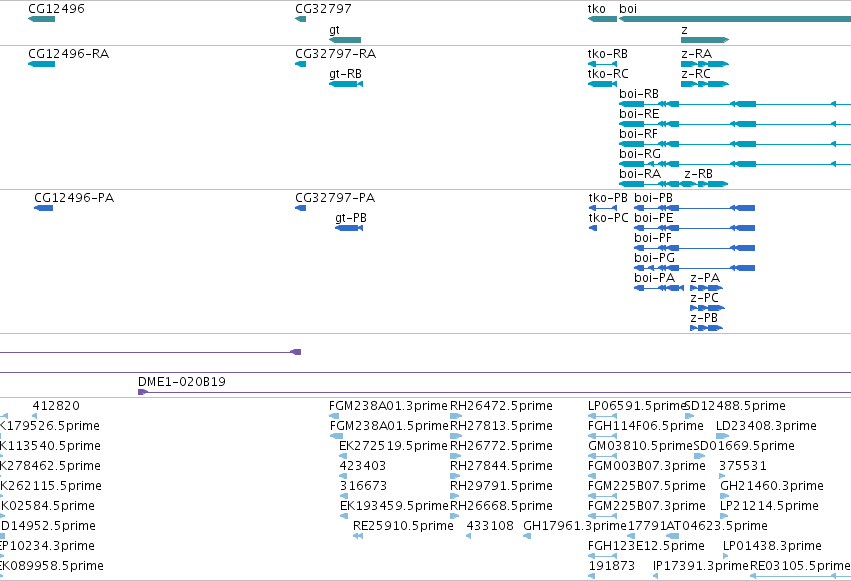Select the 'tko-PC' protein label
This screenshot has width=851, height=581.
coord(608,218)
